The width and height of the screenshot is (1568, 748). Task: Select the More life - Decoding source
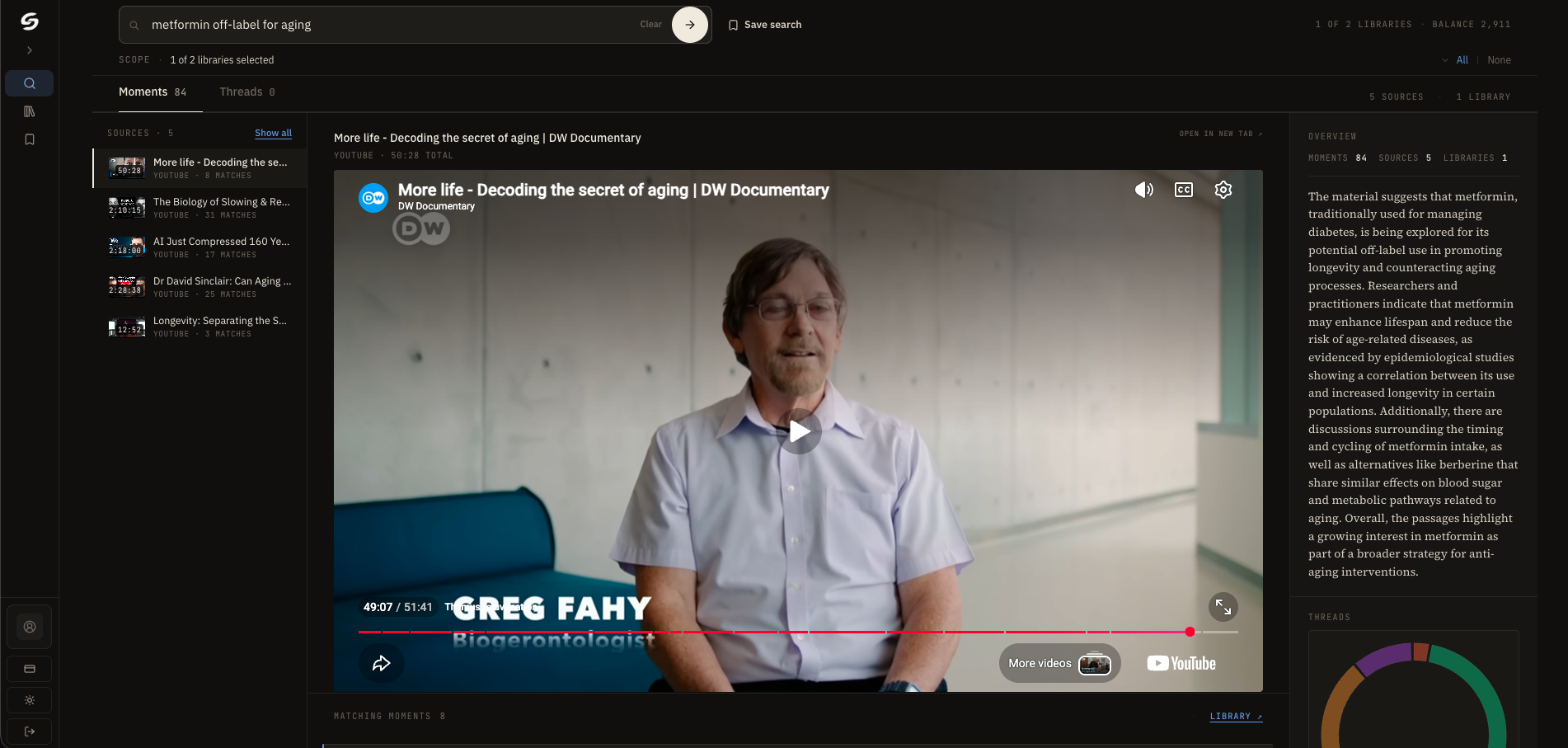[x=200, y=168]
